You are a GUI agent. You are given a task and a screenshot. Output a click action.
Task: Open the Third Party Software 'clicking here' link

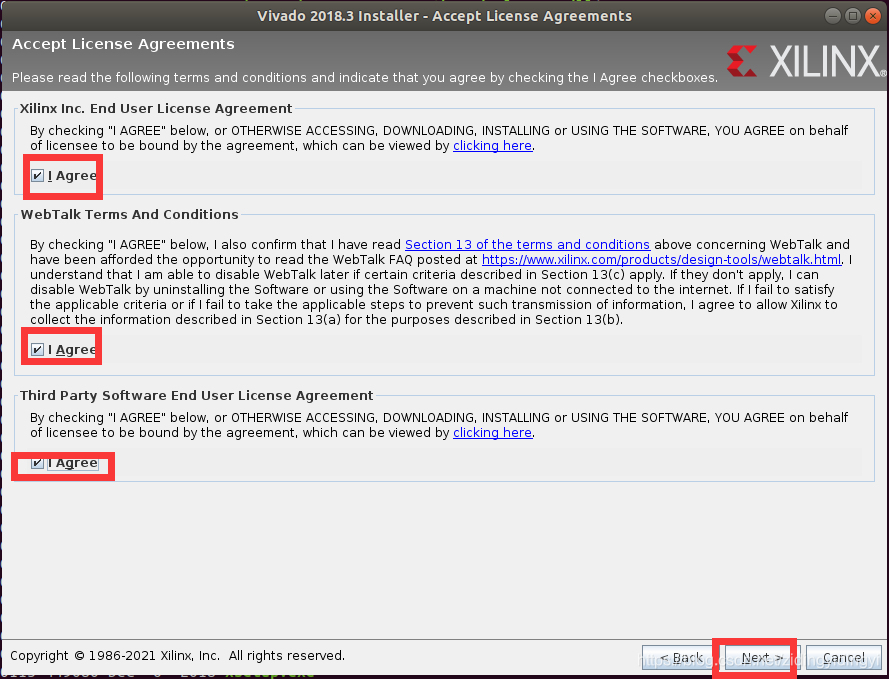click(492, 432)
